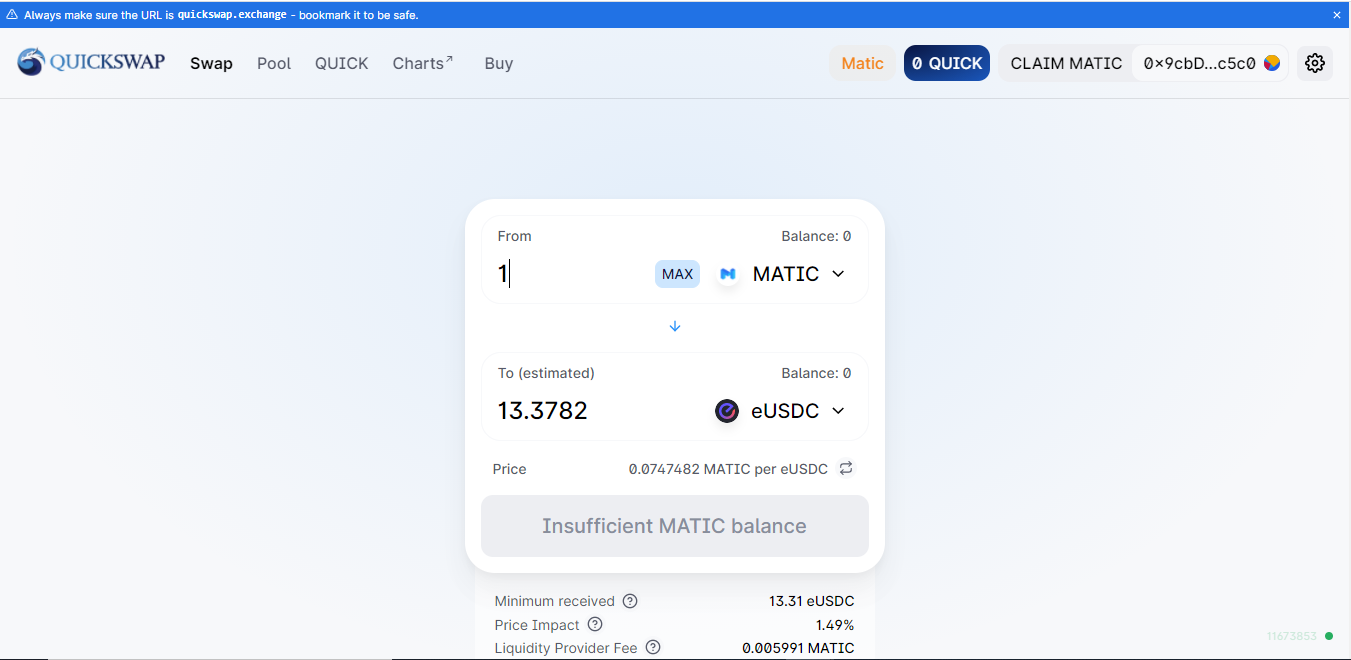This screenshot has width=1351, height=660.
Task: Click the QuickSwap dragon logo
Action: 31,62
